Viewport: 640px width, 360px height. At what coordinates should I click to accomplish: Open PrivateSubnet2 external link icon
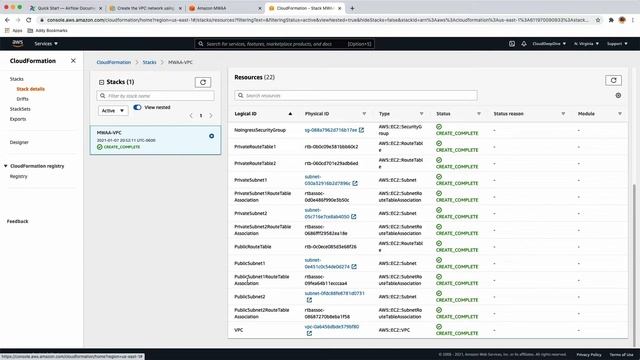pos(353,217)
